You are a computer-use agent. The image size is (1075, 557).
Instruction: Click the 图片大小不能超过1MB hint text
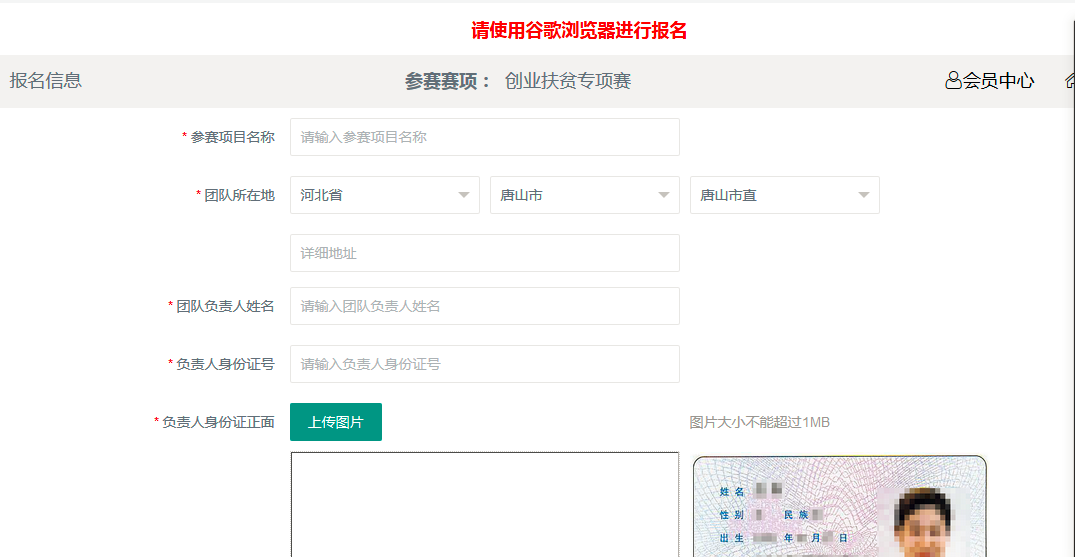[759, 422]
